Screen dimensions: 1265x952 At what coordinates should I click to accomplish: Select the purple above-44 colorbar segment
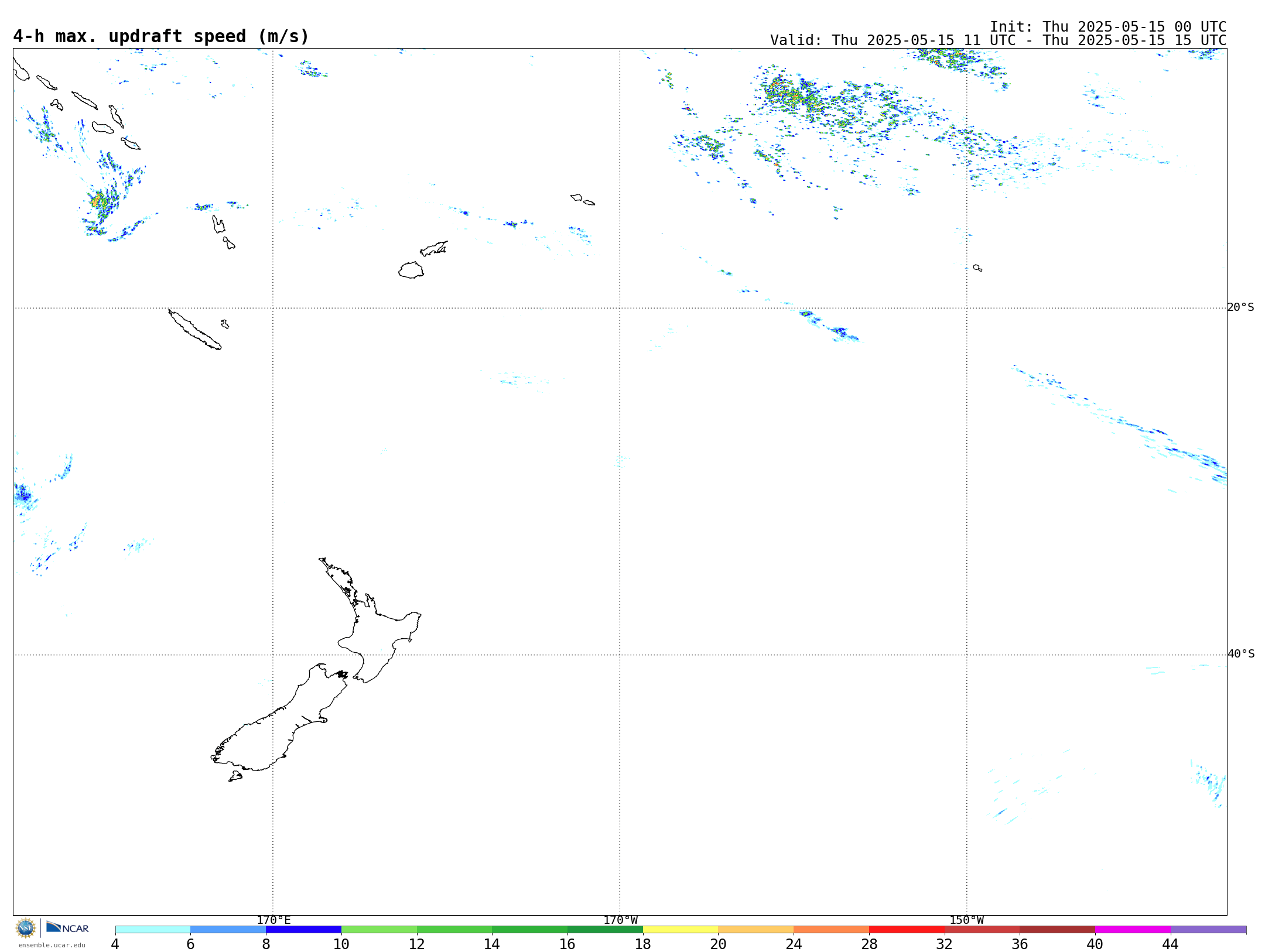[1209, 929]
